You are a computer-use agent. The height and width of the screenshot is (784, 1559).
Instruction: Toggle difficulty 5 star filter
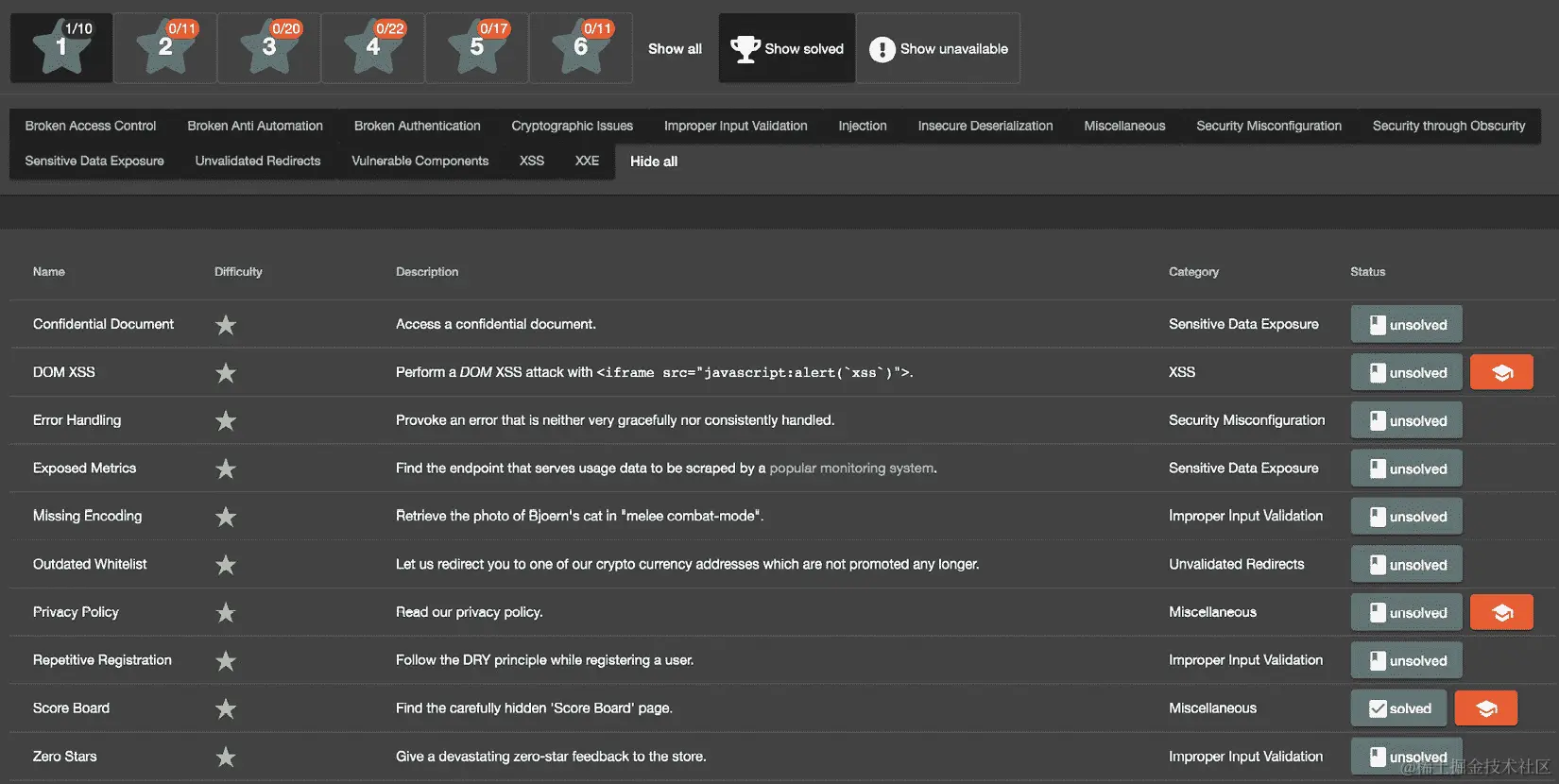pyautogui.click(x=477, y=48)
